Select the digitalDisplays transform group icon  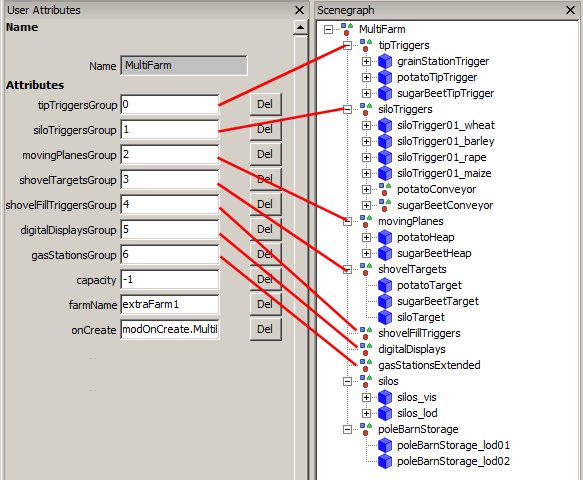(366, 349)
